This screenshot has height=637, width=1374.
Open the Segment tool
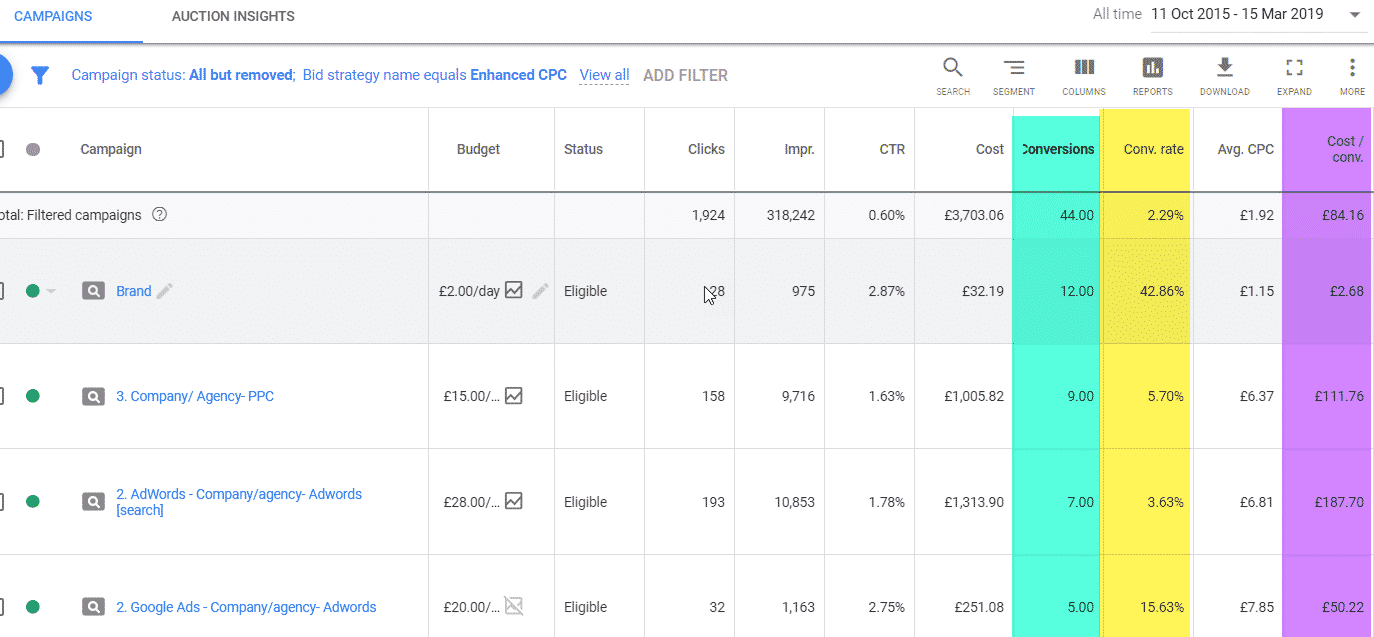point(1013,69)
